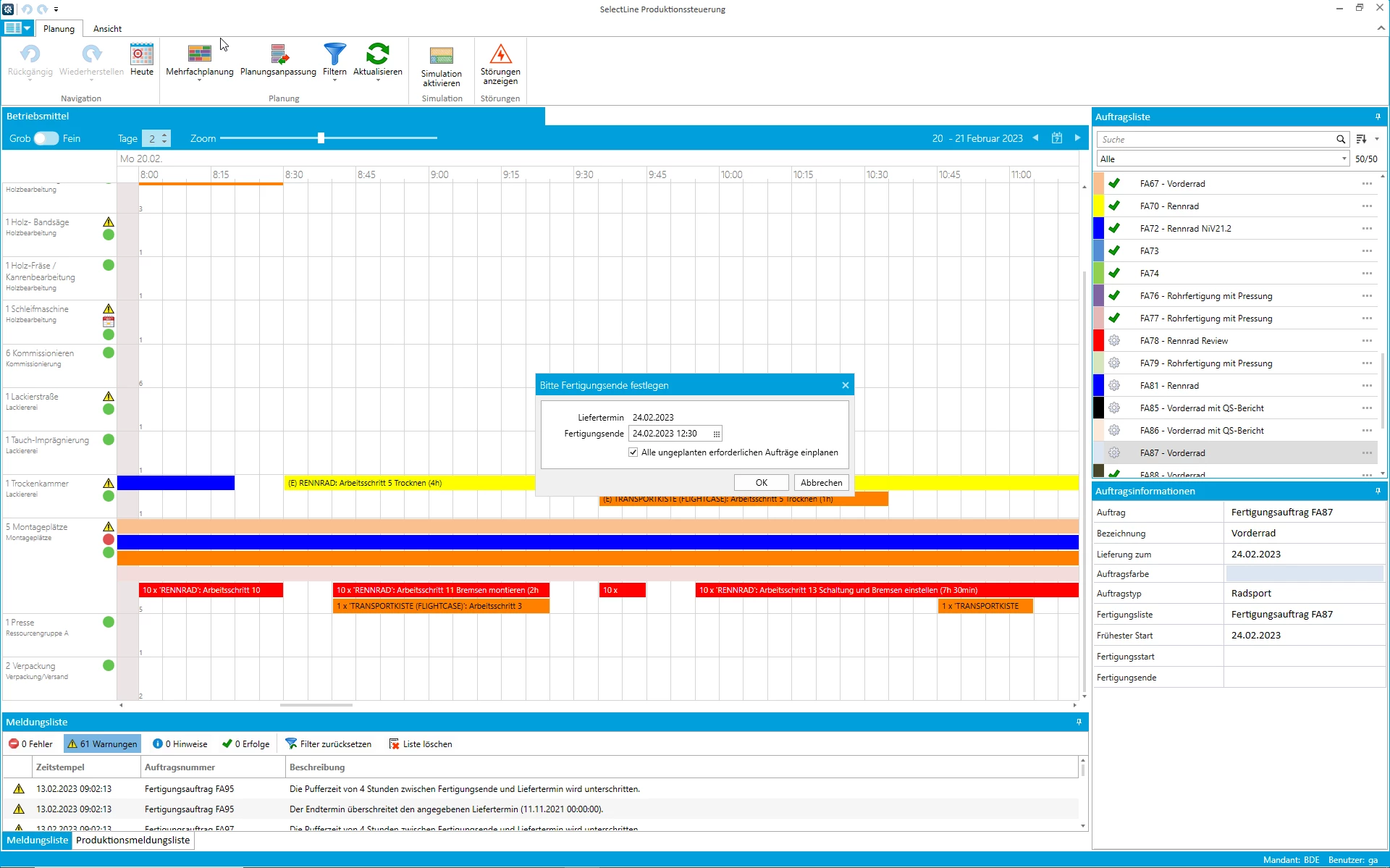Click Meldungsliste tab at bottom panel
Viewport: 1390px width, 868px height.
[x=38, y=840]
